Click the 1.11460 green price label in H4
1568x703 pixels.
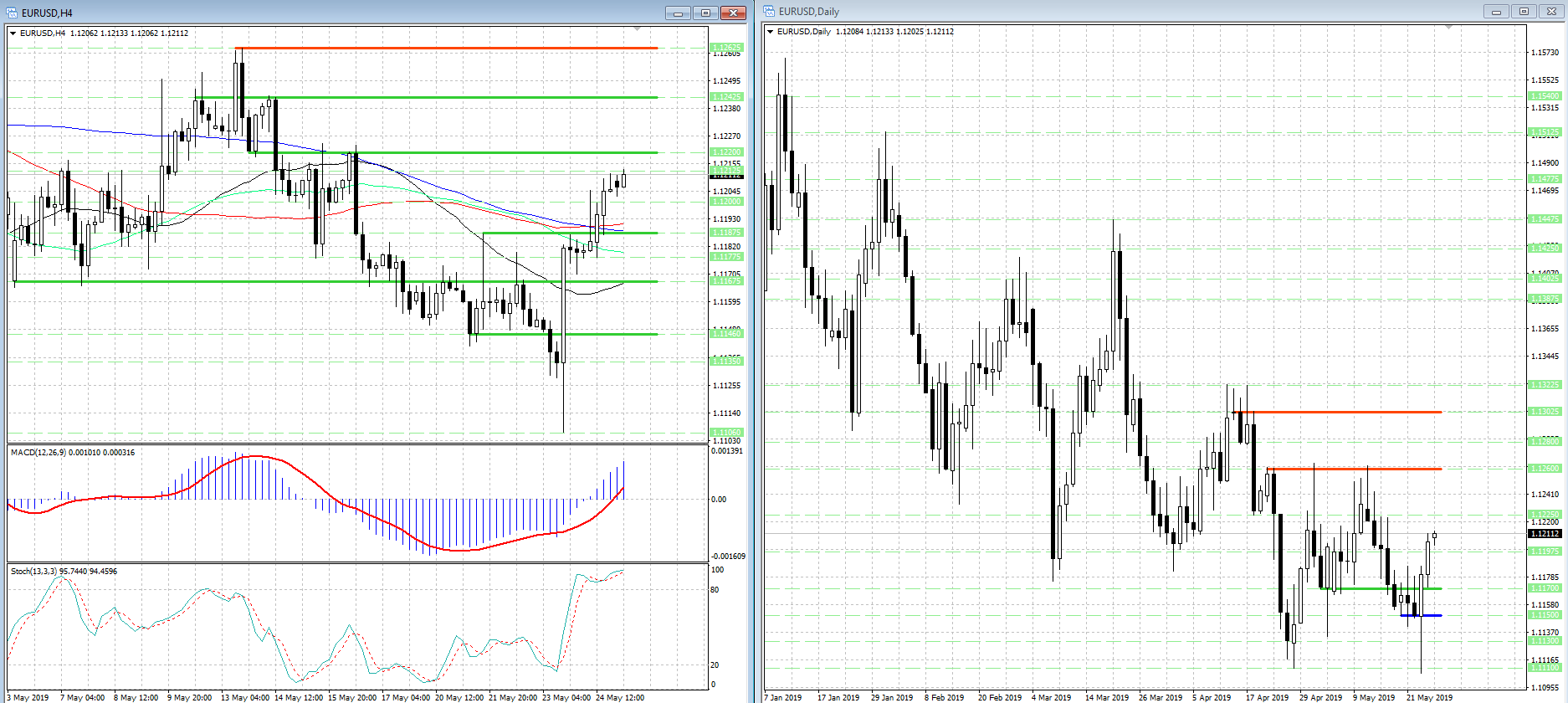[x=725, y=334]
